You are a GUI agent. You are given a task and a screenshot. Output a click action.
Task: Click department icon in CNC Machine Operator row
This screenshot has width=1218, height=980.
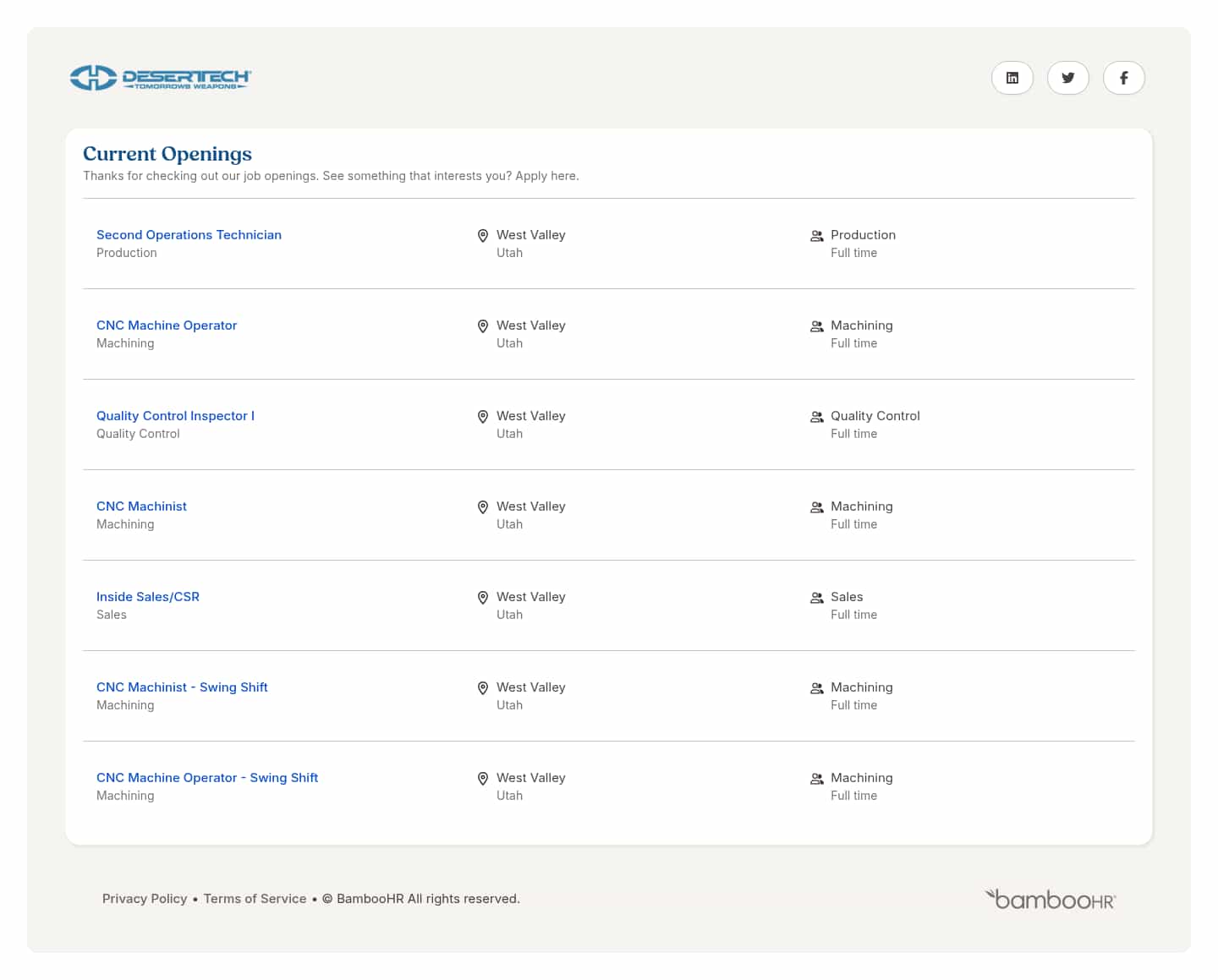pos(817,326)
